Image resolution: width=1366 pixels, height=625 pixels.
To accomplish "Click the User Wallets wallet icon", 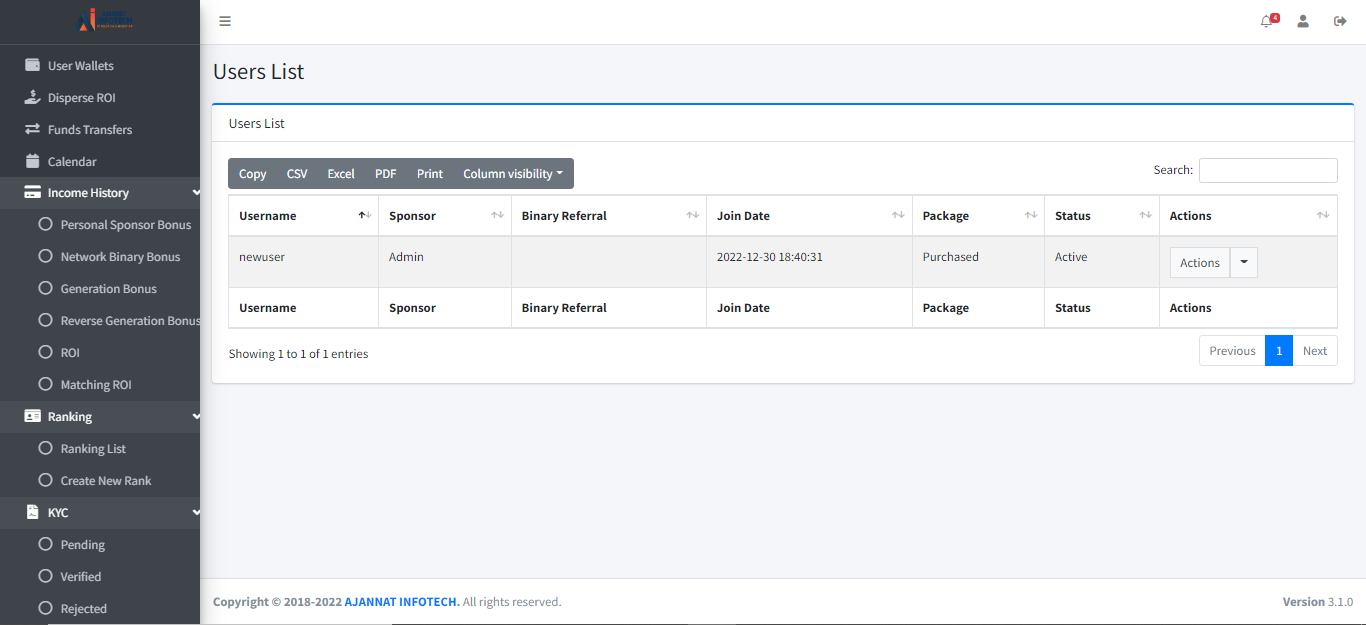I will tap(33, 65).
